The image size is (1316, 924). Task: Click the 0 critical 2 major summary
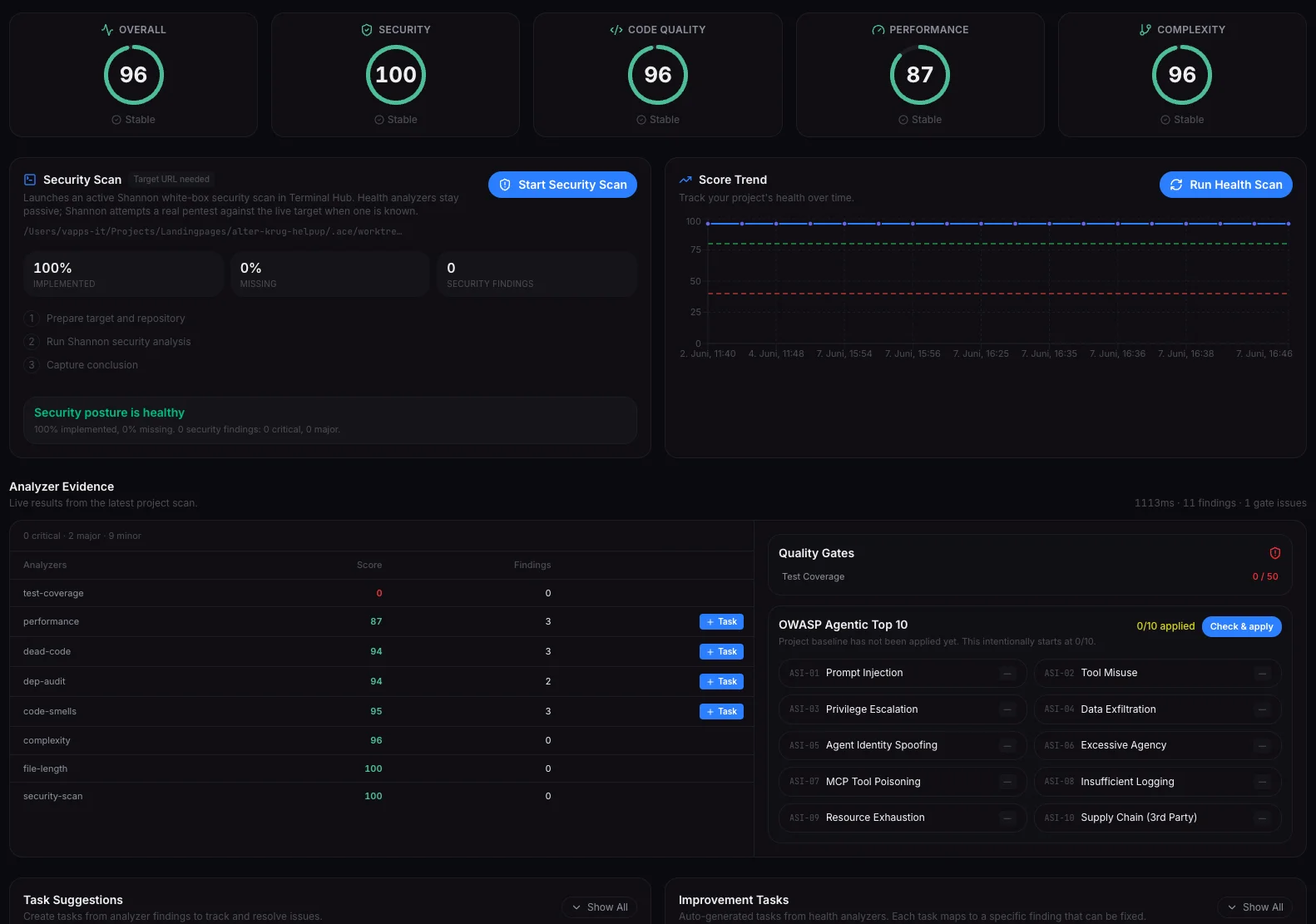pos(82,536)
